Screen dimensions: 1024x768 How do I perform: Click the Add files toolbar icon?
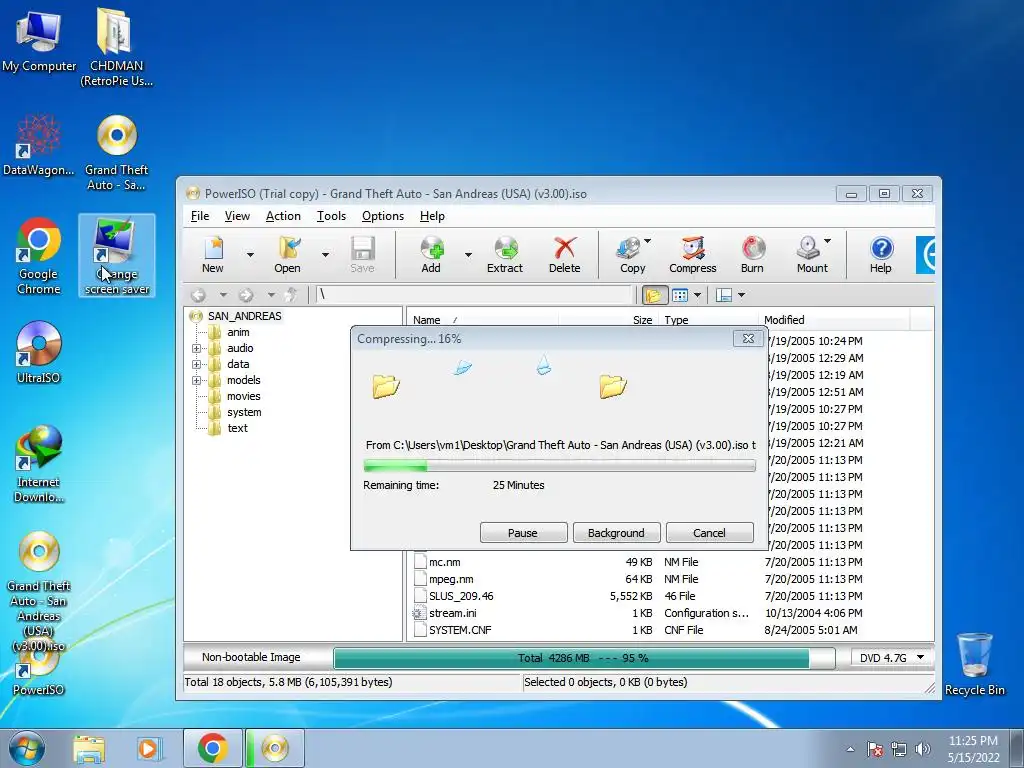coord(432,249)
